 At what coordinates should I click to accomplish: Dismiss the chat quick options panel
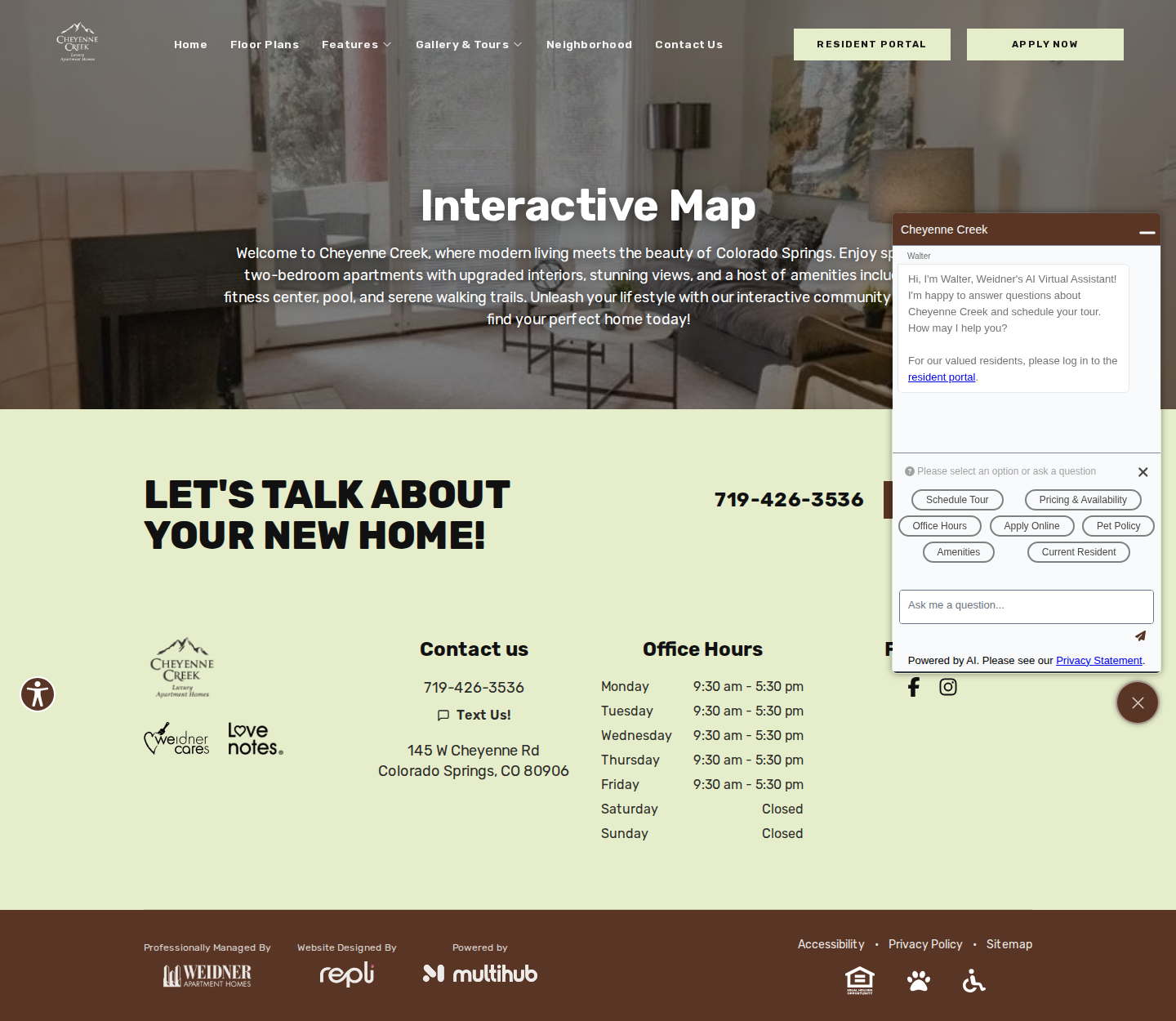[1143, 472]
